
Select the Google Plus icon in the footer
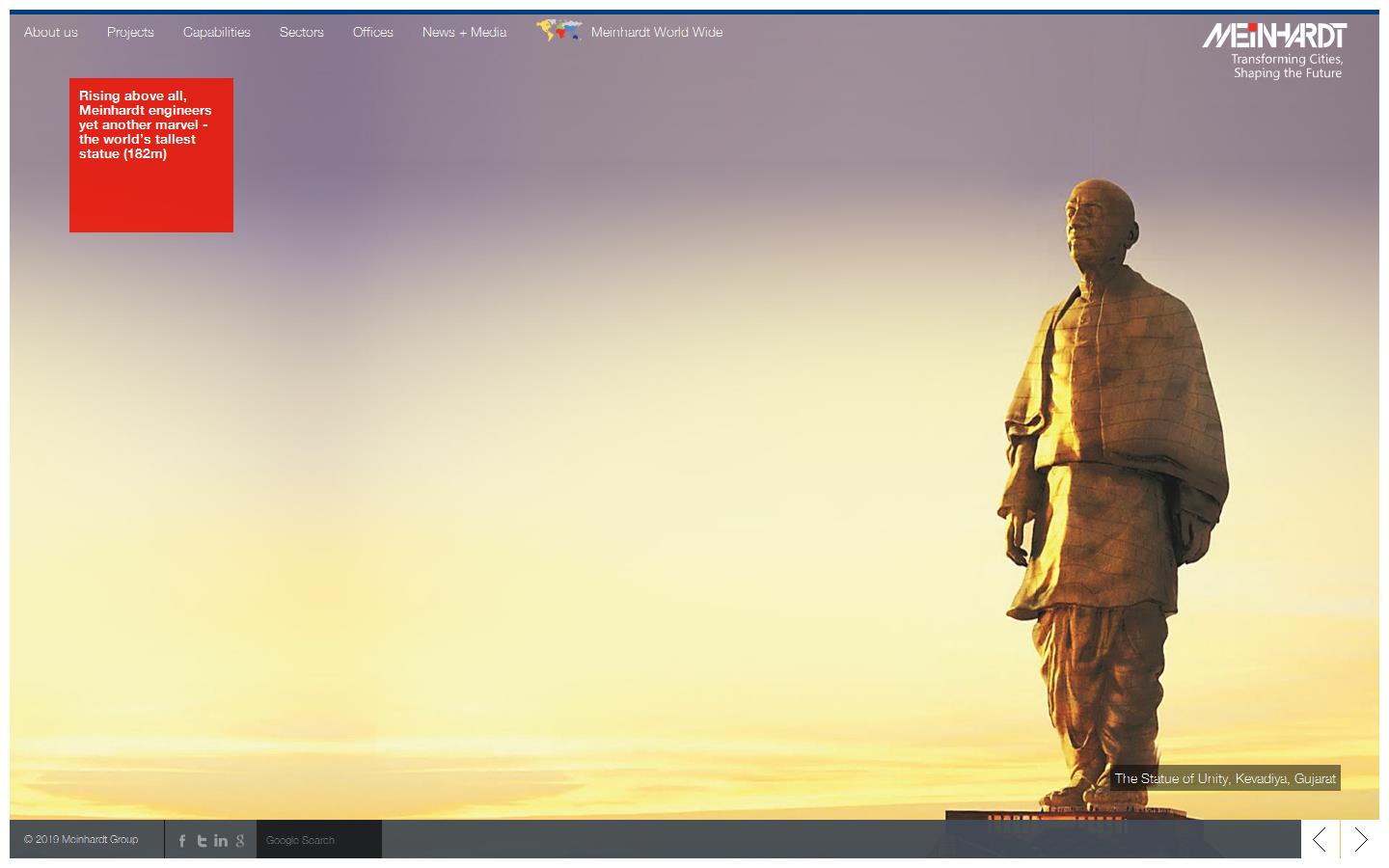pos(240,840)
